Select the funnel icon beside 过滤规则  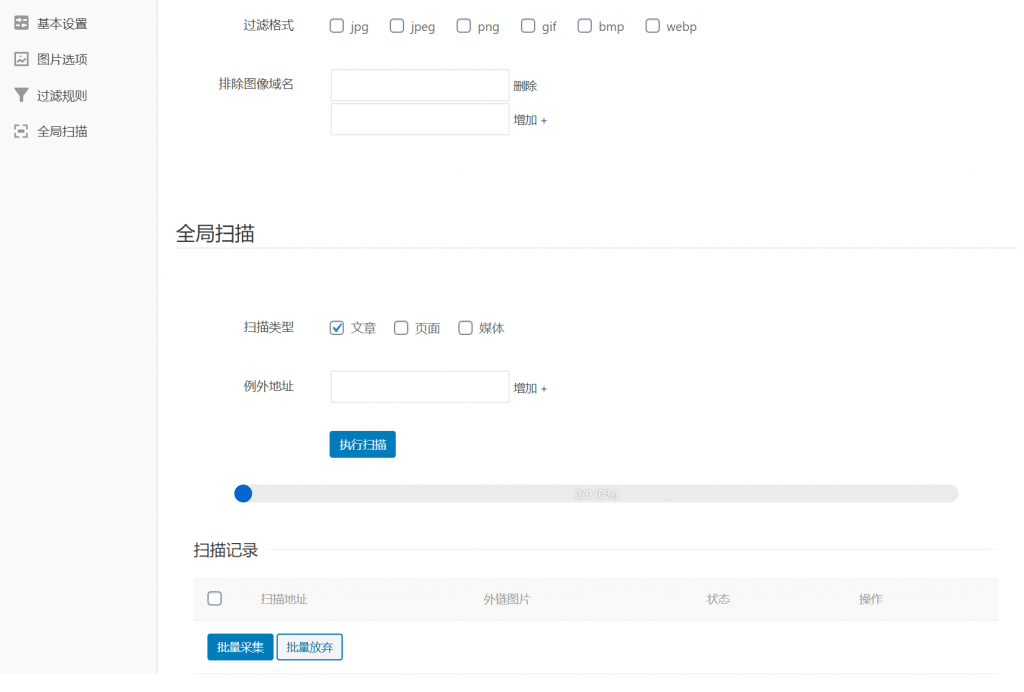pyautogui.click(x=22, y=94)
